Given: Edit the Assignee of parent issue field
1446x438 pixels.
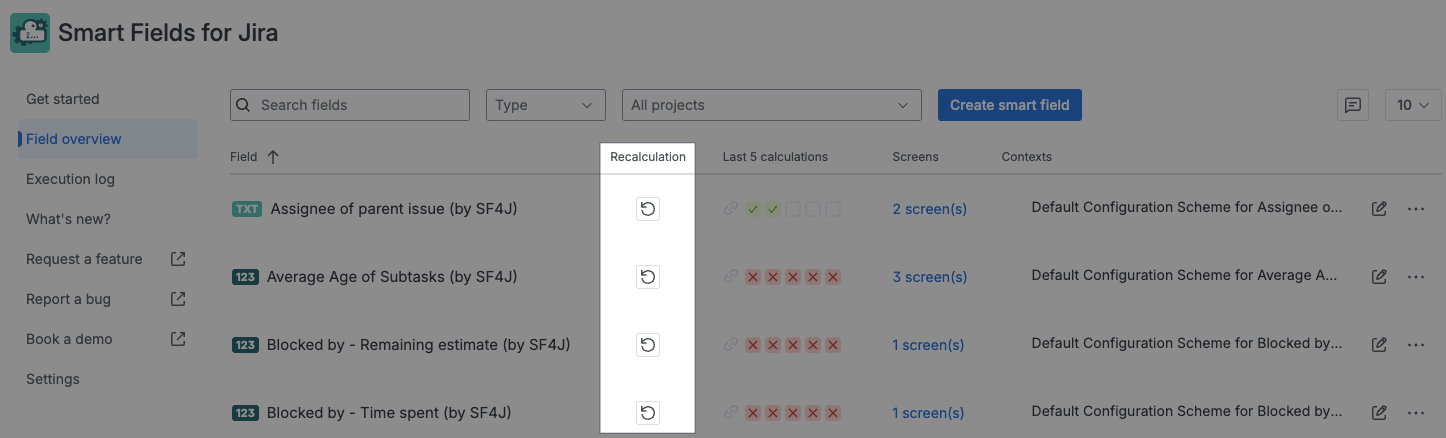Looking at the screenshot, I should [1379, 209].
